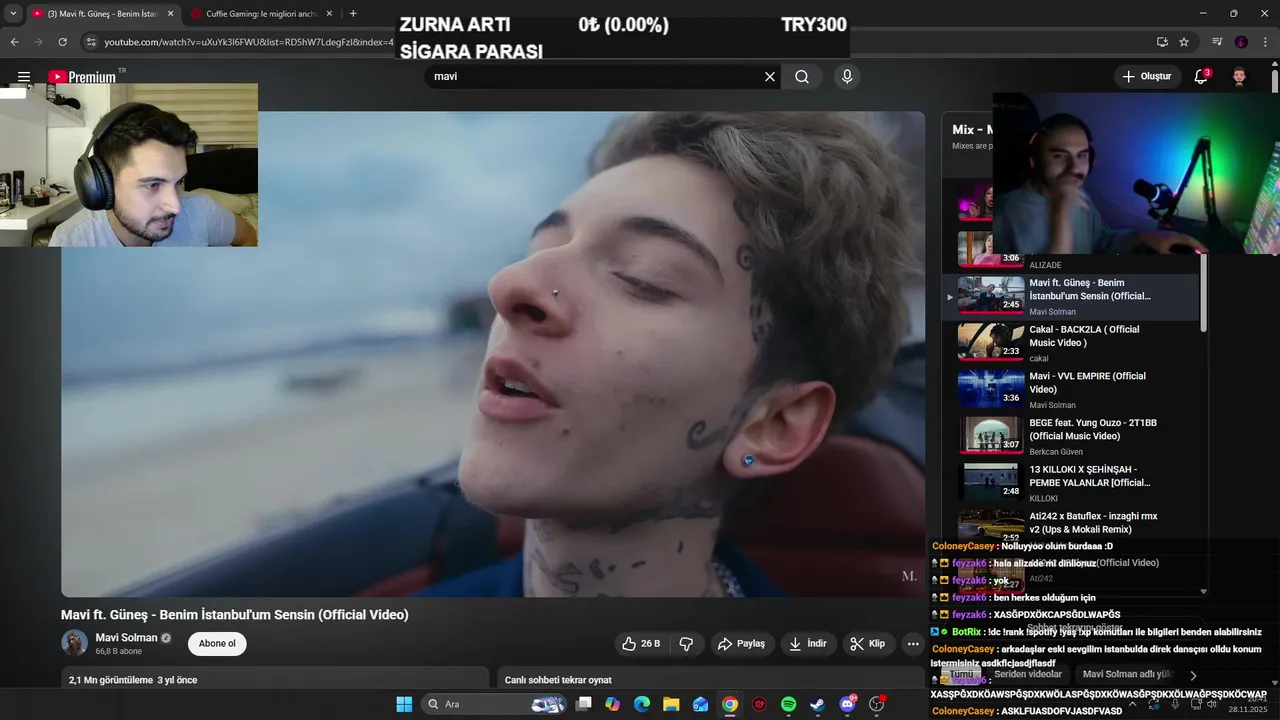Screen dimensions: 1280x720
Task: Reload the page with the refresh icon
Action: pyautogui.click(x=62, y=42)
